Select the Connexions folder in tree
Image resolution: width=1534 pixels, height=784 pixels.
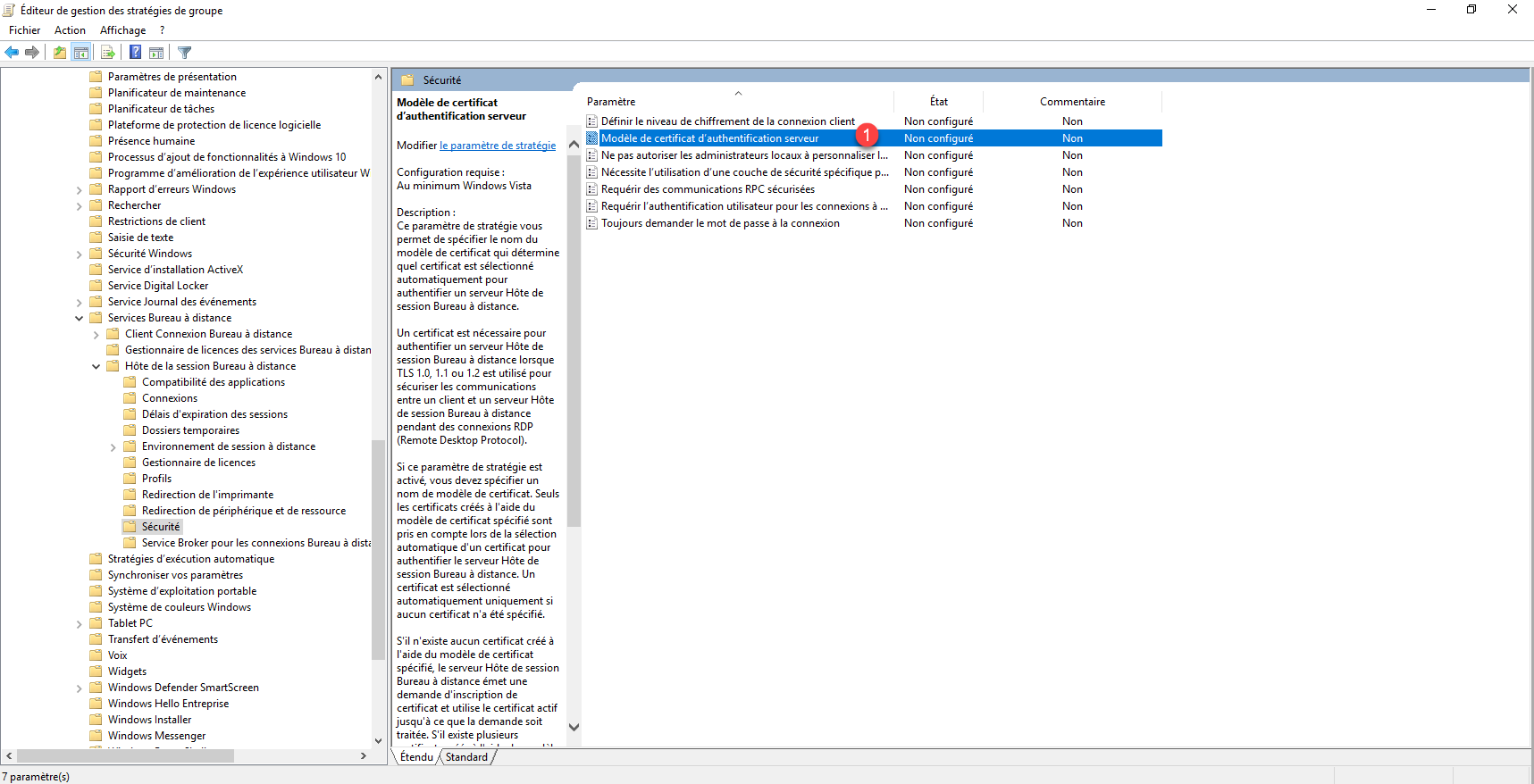click(x=170, y=398)
